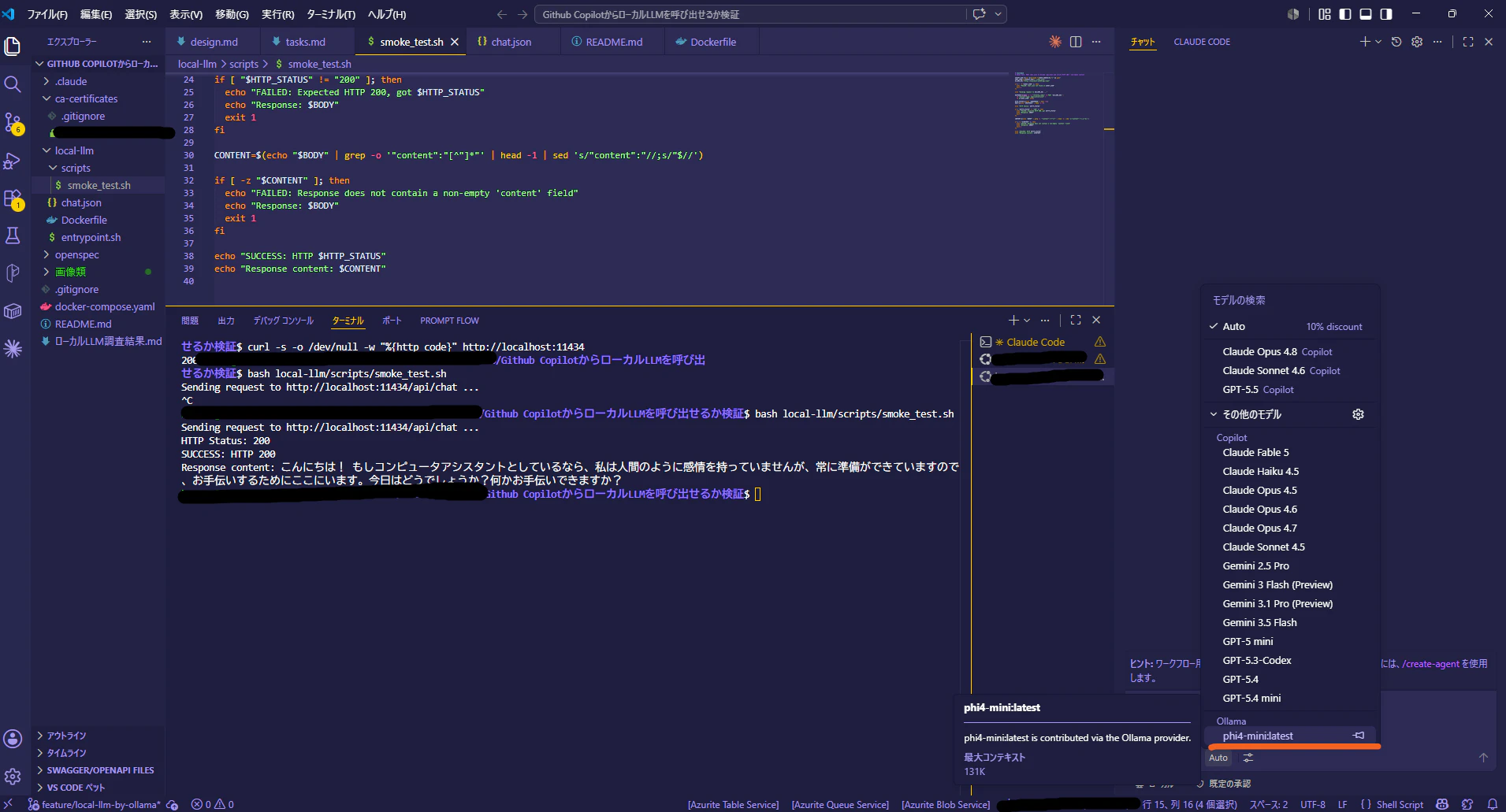Close the terminal panel
Screen dimensions: 1506x812
[x=1096, y=320]
